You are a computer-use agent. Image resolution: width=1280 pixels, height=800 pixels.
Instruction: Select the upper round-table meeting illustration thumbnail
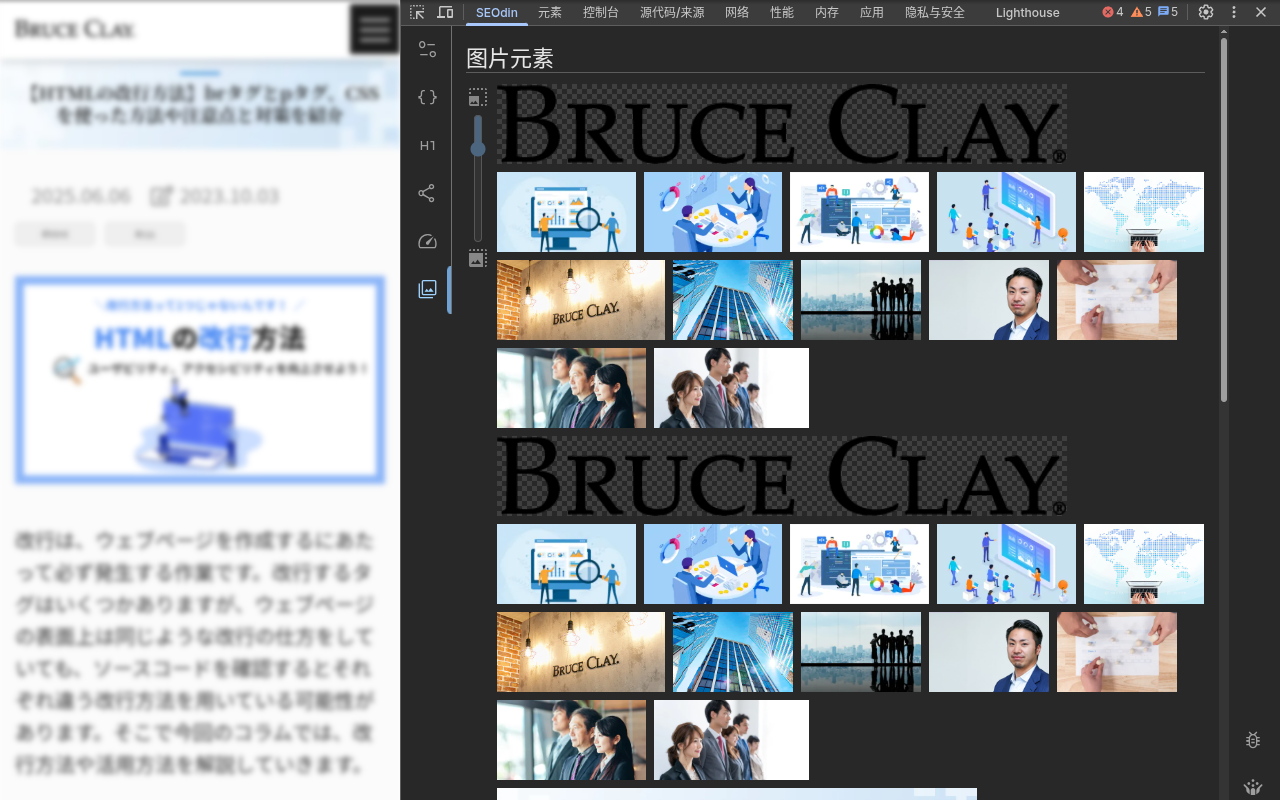(x=713, y=212)
